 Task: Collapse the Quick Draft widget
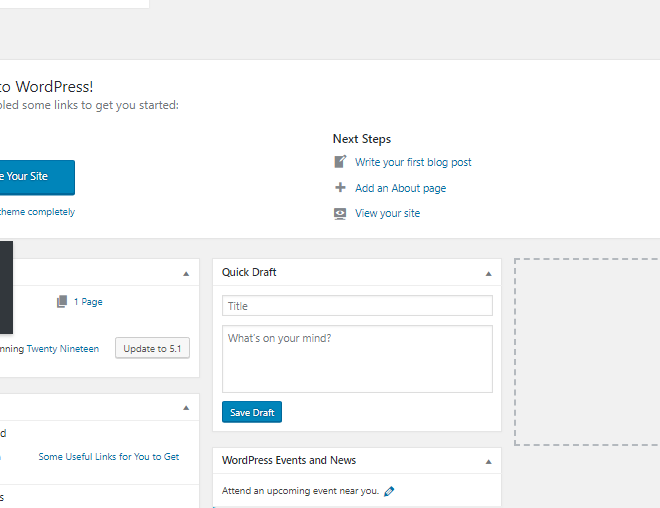pyautogui.click(x=488, y=274)
